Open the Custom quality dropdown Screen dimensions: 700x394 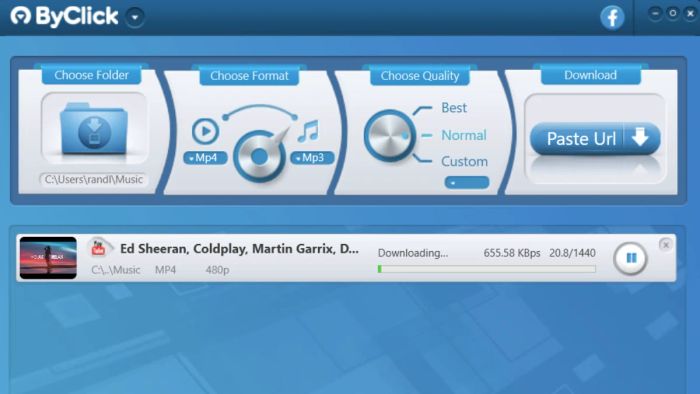(x=467, y=182)
